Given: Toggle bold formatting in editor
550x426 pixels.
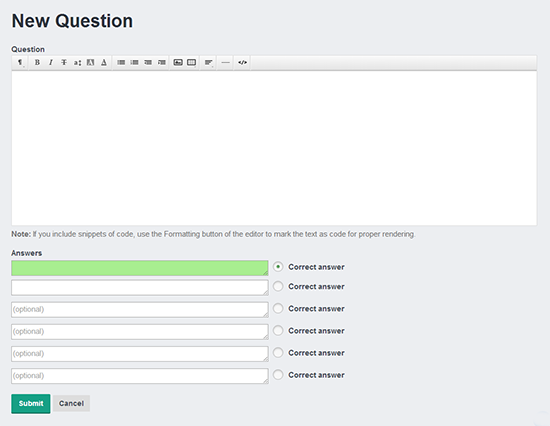Looking at the screenshot, I should click(37, 62).
